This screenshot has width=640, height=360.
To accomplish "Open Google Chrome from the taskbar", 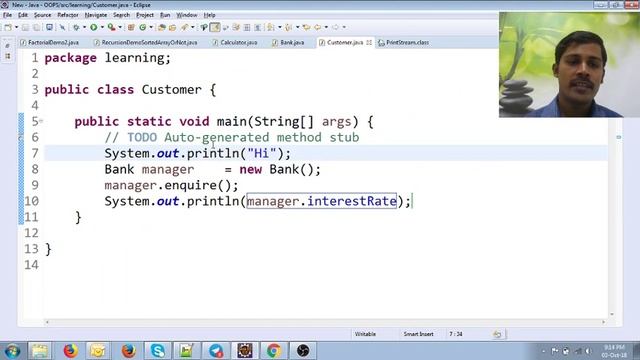I will (x=273, y=351).
